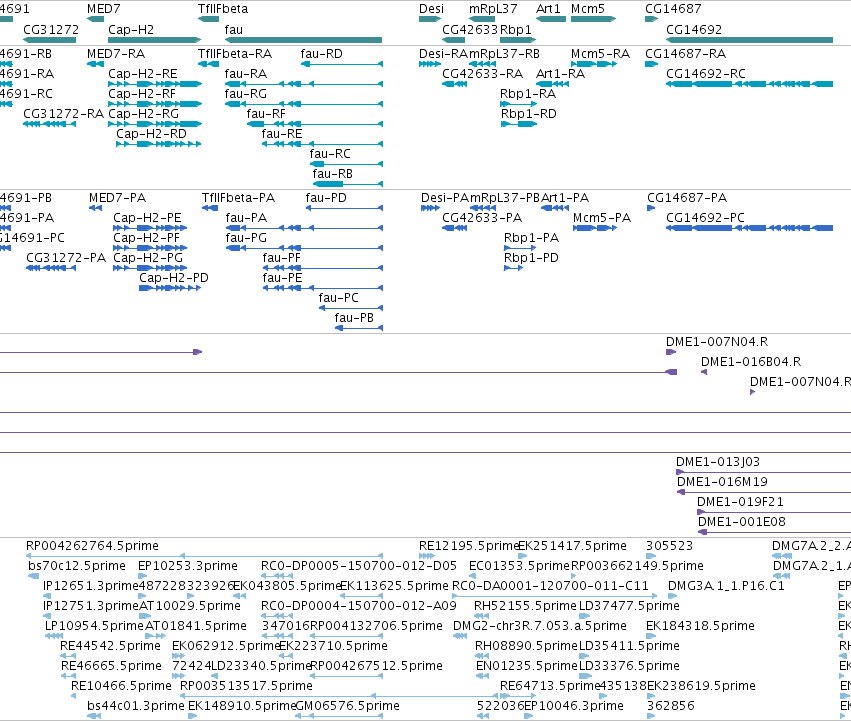Select EST label bs44c01.3prime
Screen dimensions: 851x721
136,706
